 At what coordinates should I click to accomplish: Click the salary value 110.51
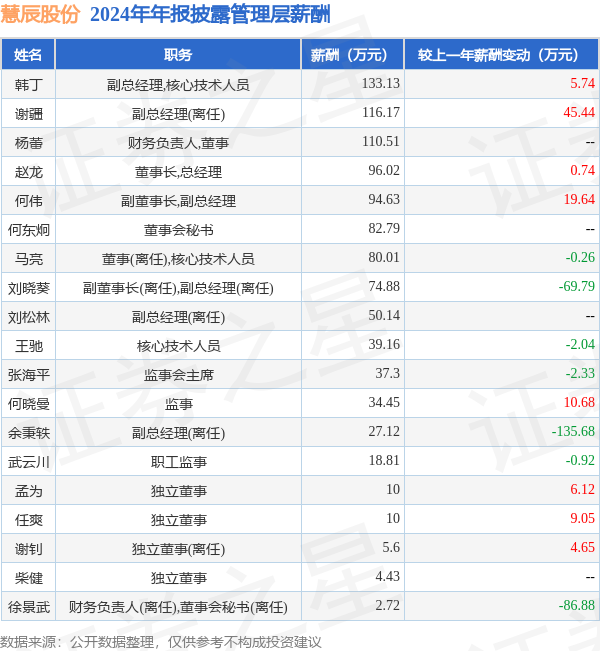381,141
